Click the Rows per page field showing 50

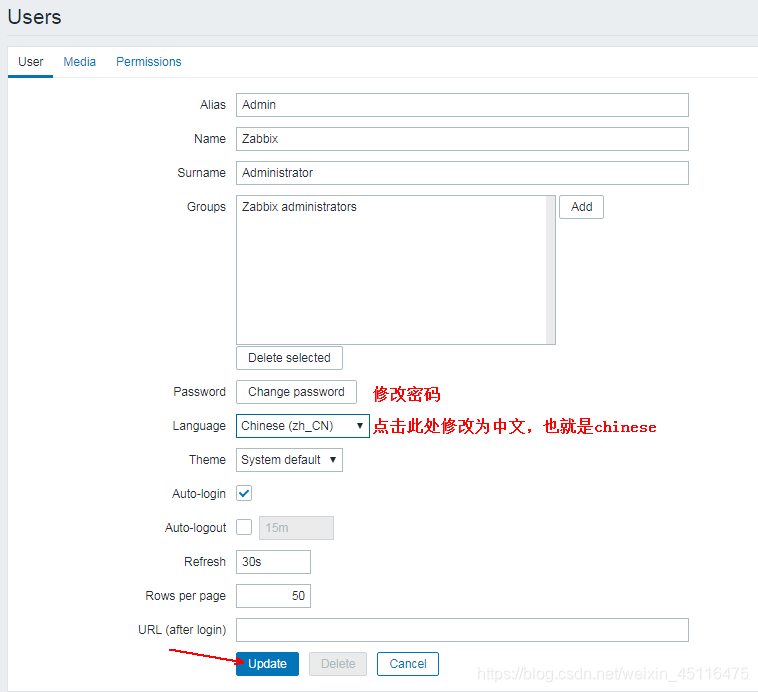coord(273,596)
